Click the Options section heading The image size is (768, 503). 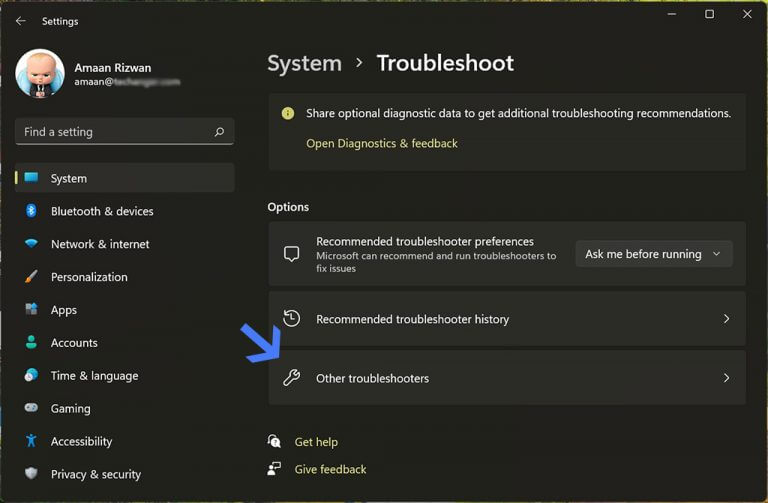click(x=288, y=207)
